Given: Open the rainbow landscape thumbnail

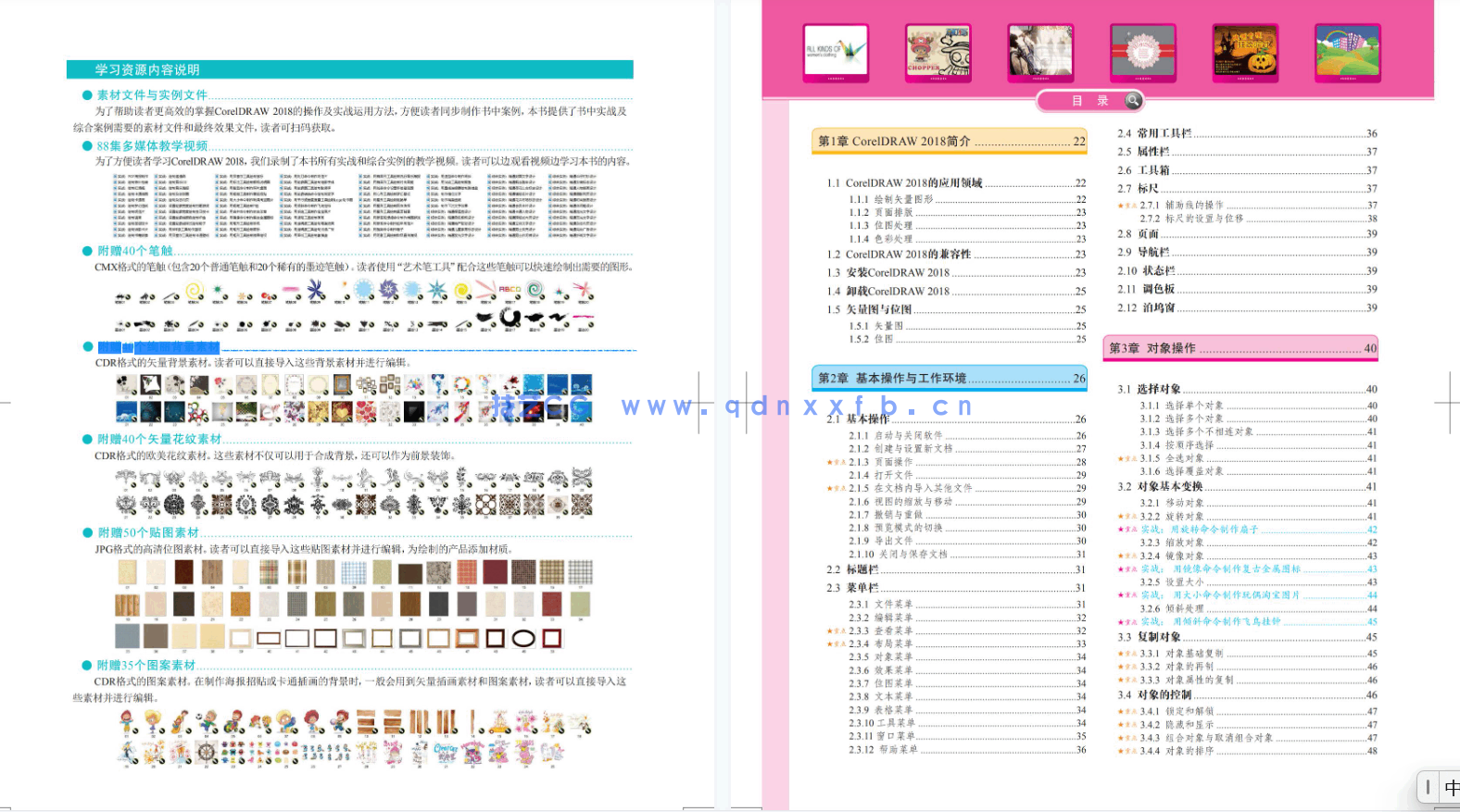Looking at the screenshot, I should point(1348,52).
